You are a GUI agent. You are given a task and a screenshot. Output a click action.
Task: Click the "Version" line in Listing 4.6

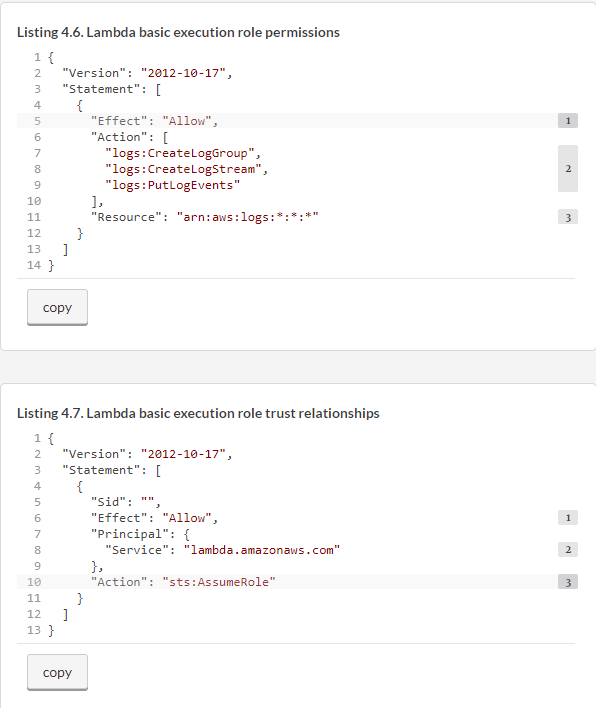point(147,73)
